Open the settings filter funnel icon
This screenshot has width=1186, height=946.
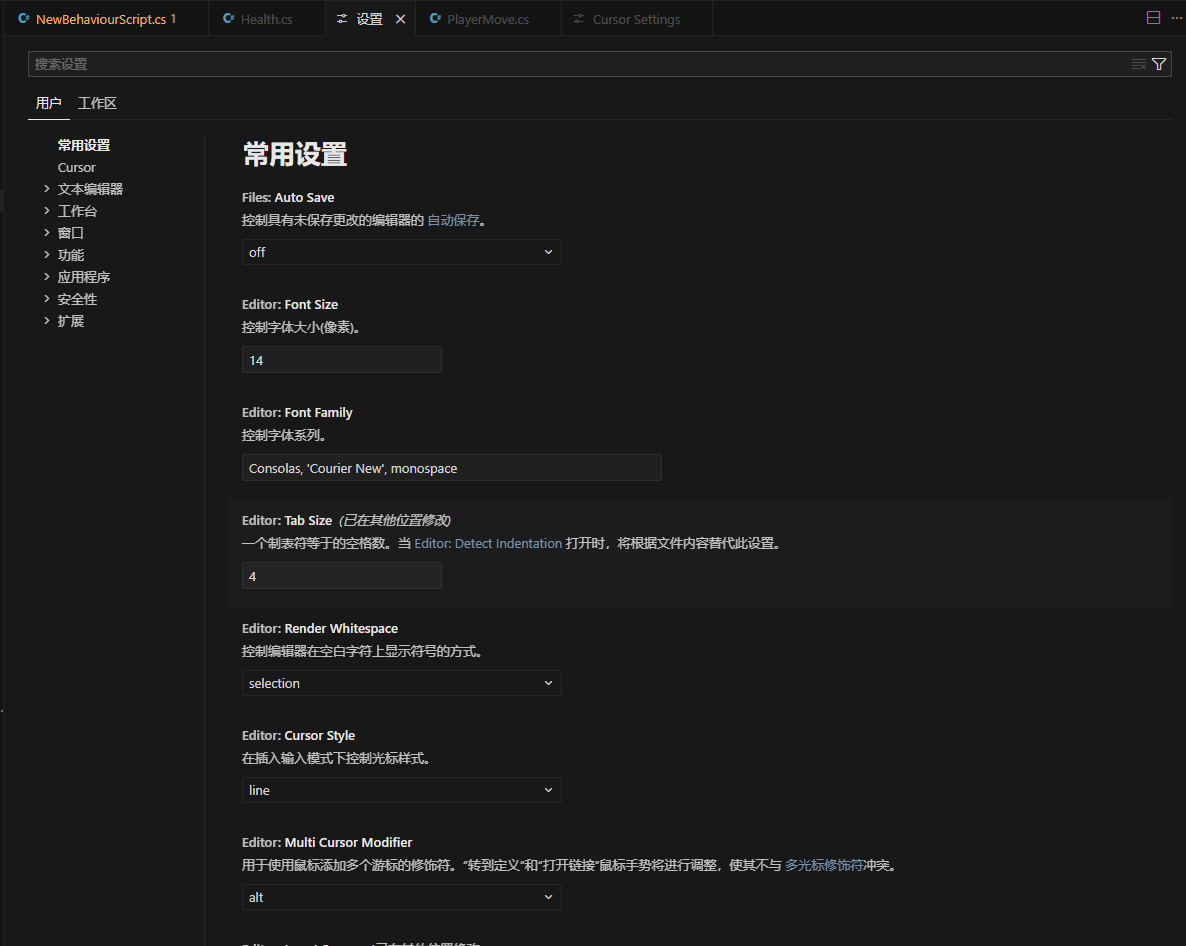(x=1159, y=64)
